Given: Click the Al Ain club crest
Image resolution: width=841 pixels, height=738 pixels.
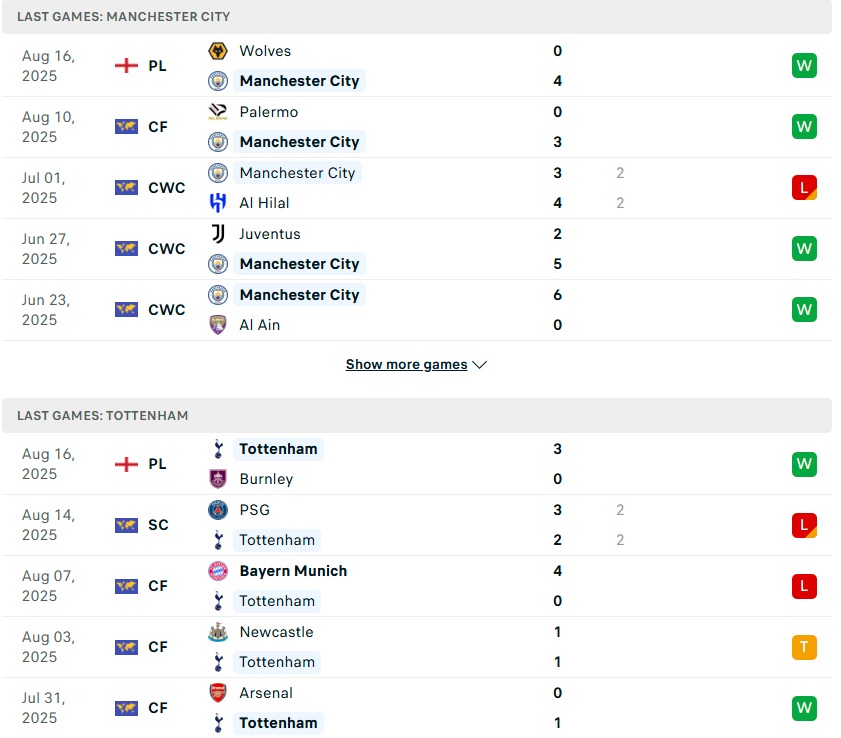Looking at the screenshot, I should point(218,325).
